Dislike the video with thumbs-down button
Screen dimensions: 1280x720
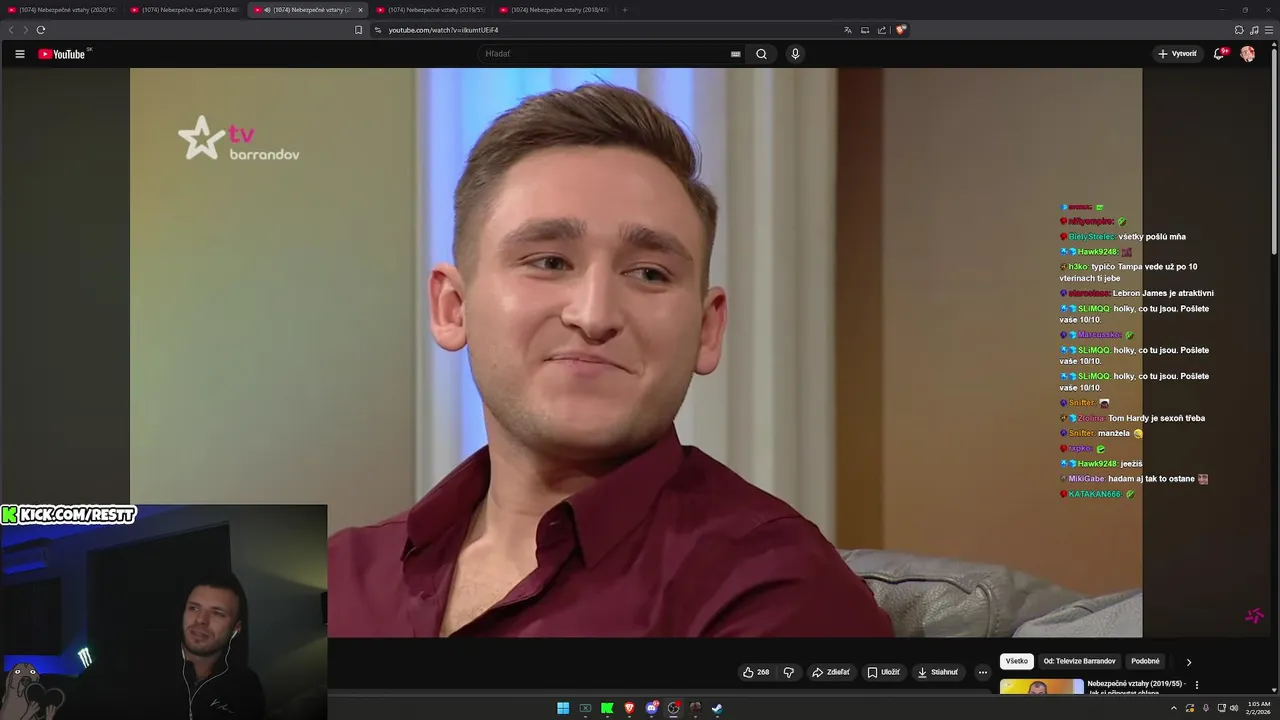click(x=788, y=672)
